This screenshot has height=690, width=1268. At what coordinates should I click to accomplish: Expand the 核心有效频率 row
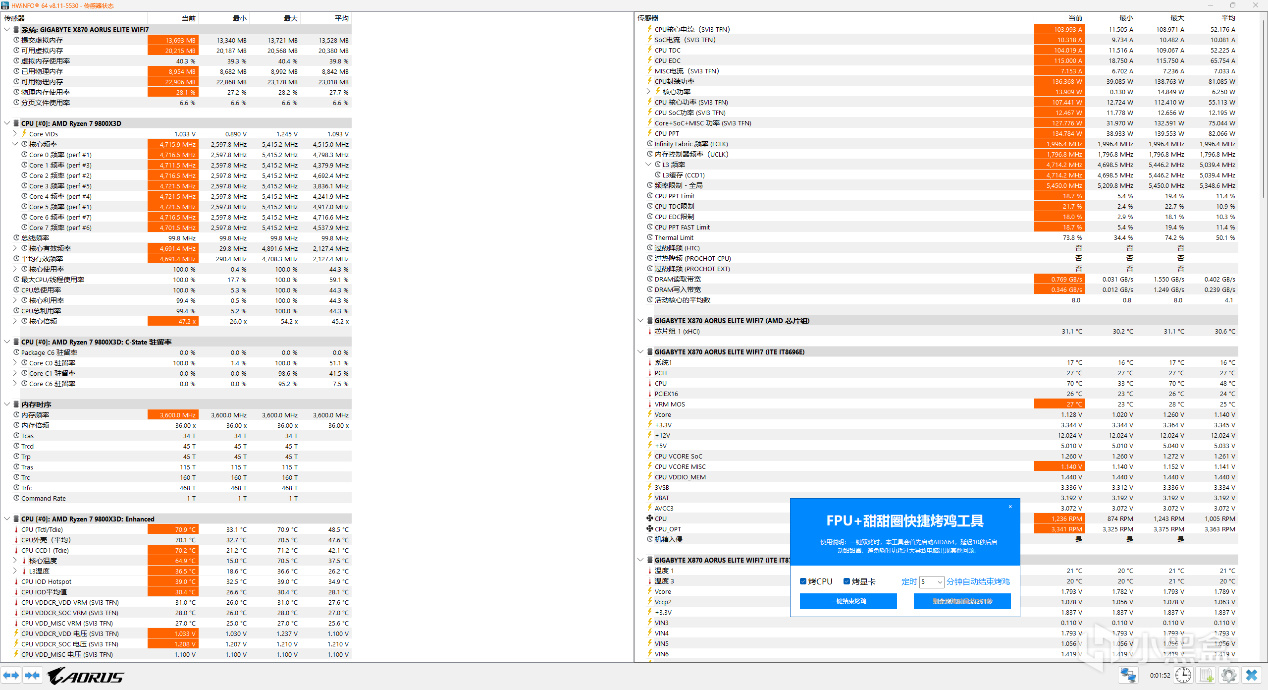15,248
